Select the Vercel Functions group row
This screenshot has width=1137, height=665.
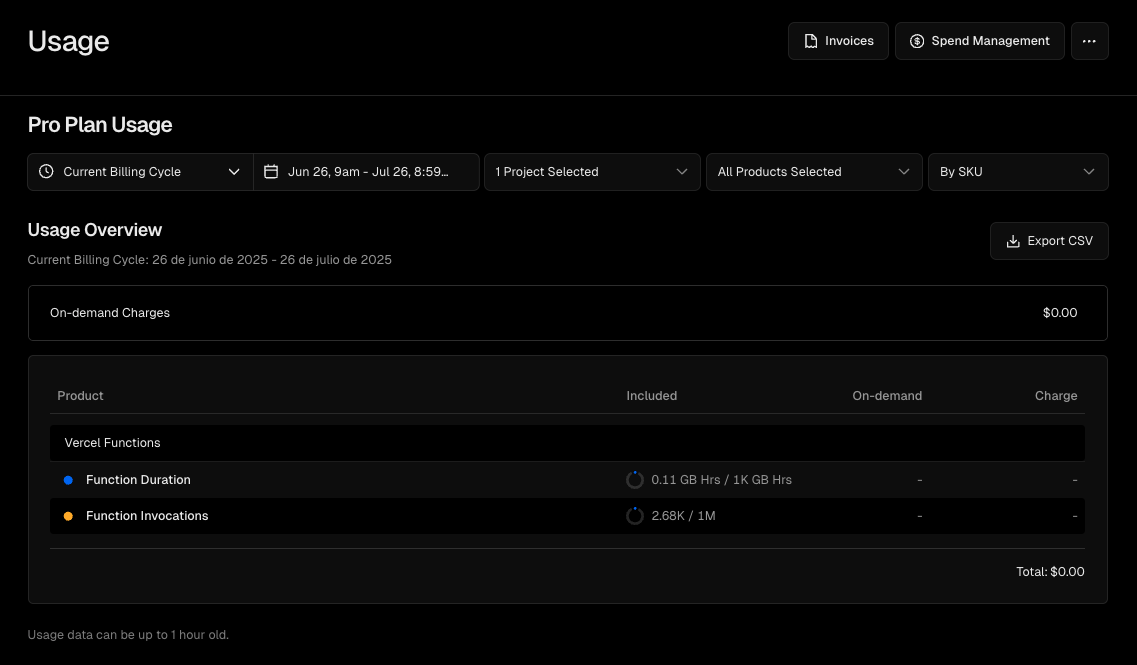pos(567,443)
